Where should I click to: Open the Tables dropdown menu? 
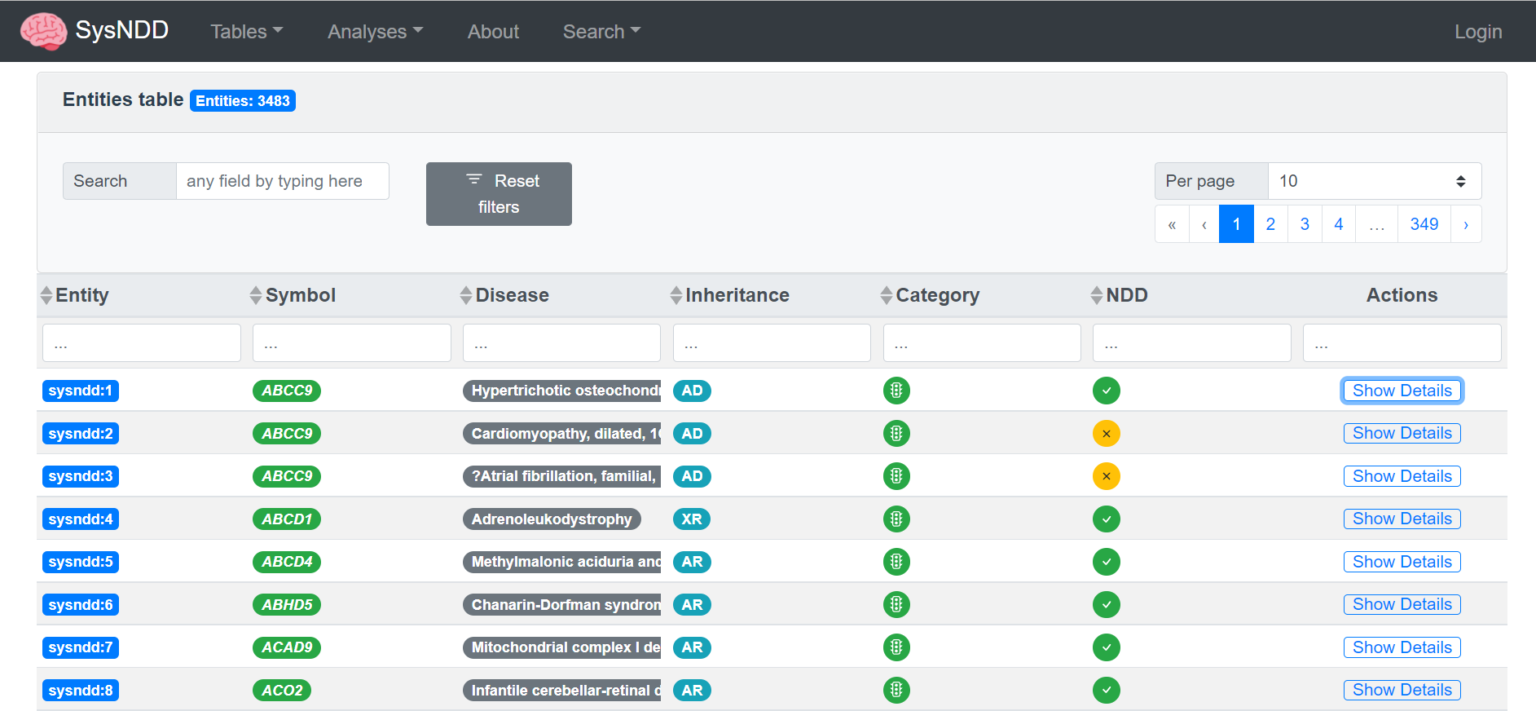pyautogui.click(x=246, y=32)
